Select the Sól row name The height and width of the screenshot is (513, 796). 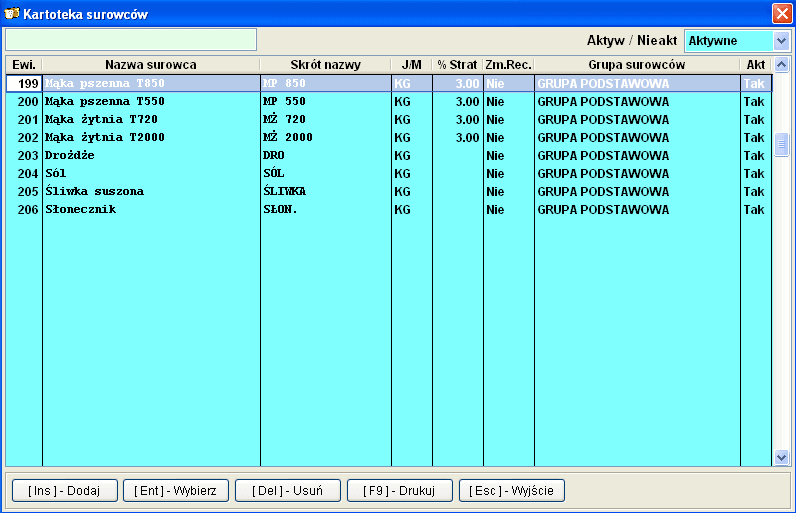56,174
